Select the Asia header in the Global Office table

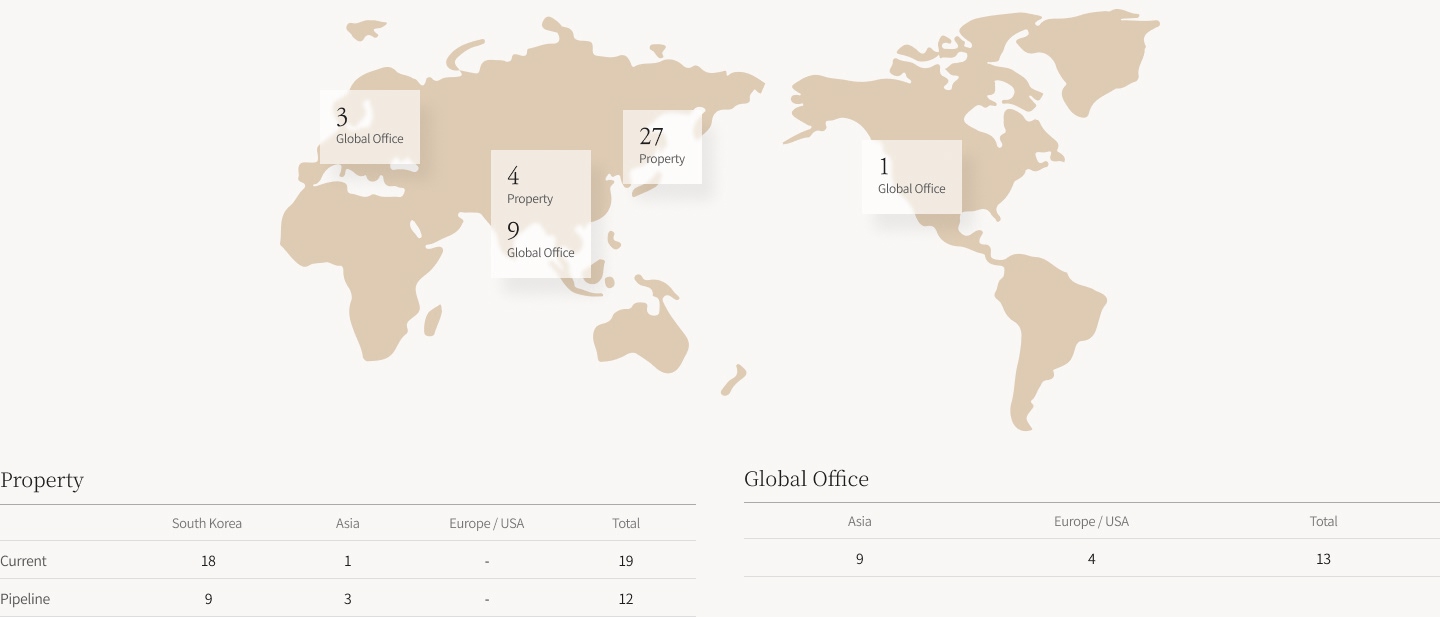(x=860, y=521)
